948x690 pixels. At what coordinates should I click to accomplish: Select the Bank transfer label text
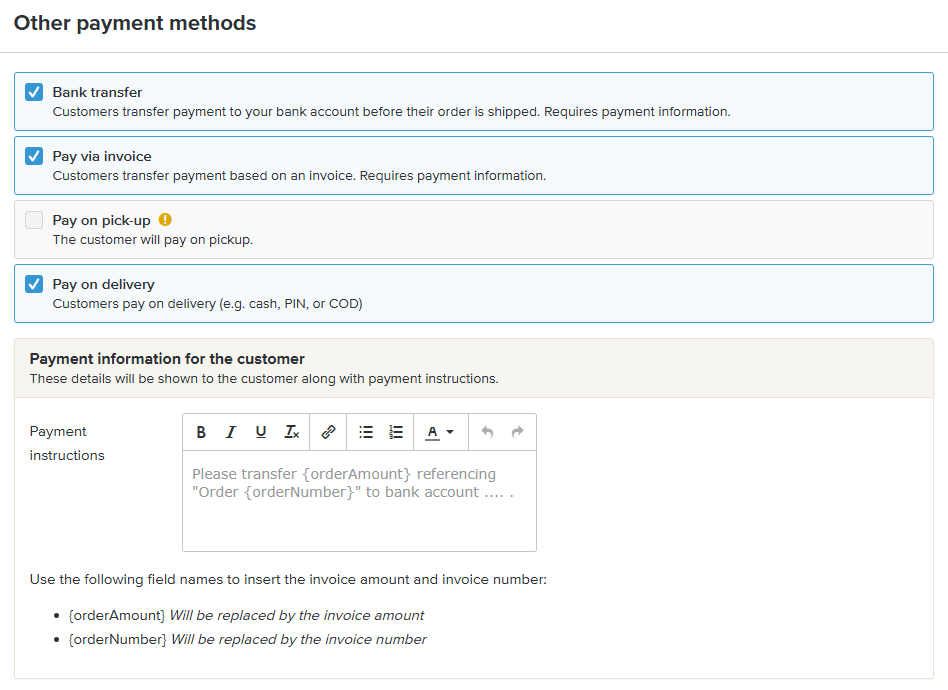click(97, 92)
